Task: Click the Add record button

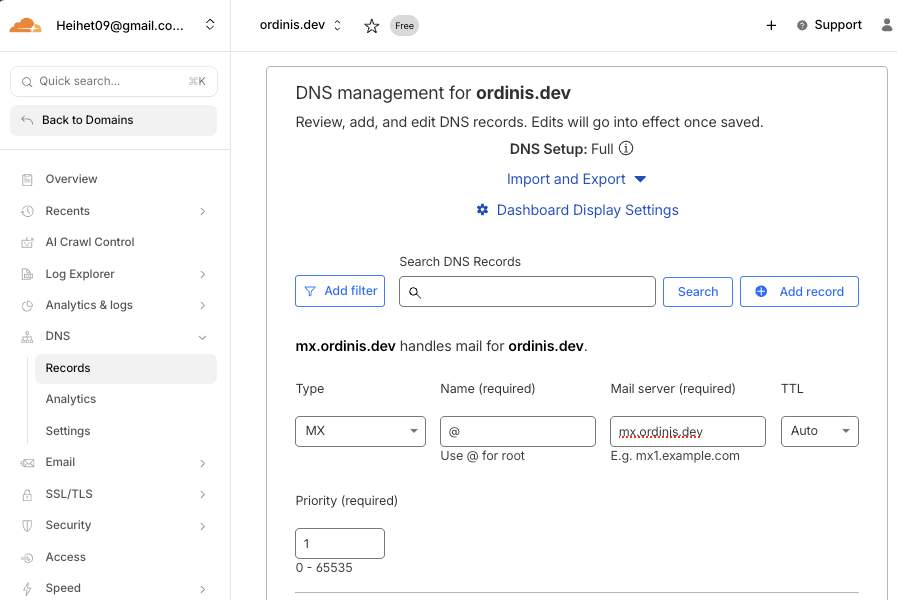Action: [x=799, y=292]
